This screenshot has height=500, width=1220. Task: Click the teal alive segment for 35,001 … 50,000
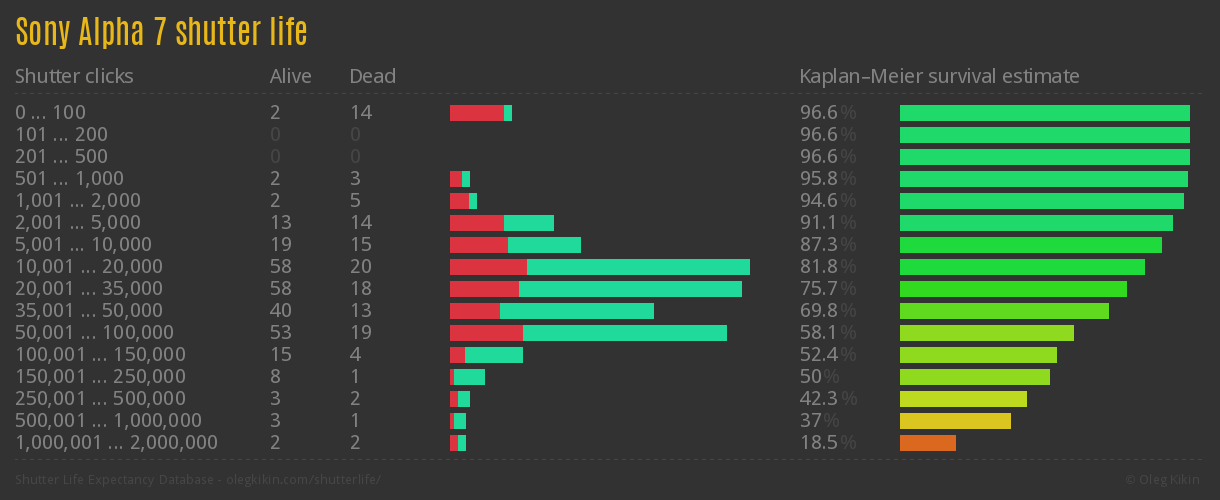(576, 311)
